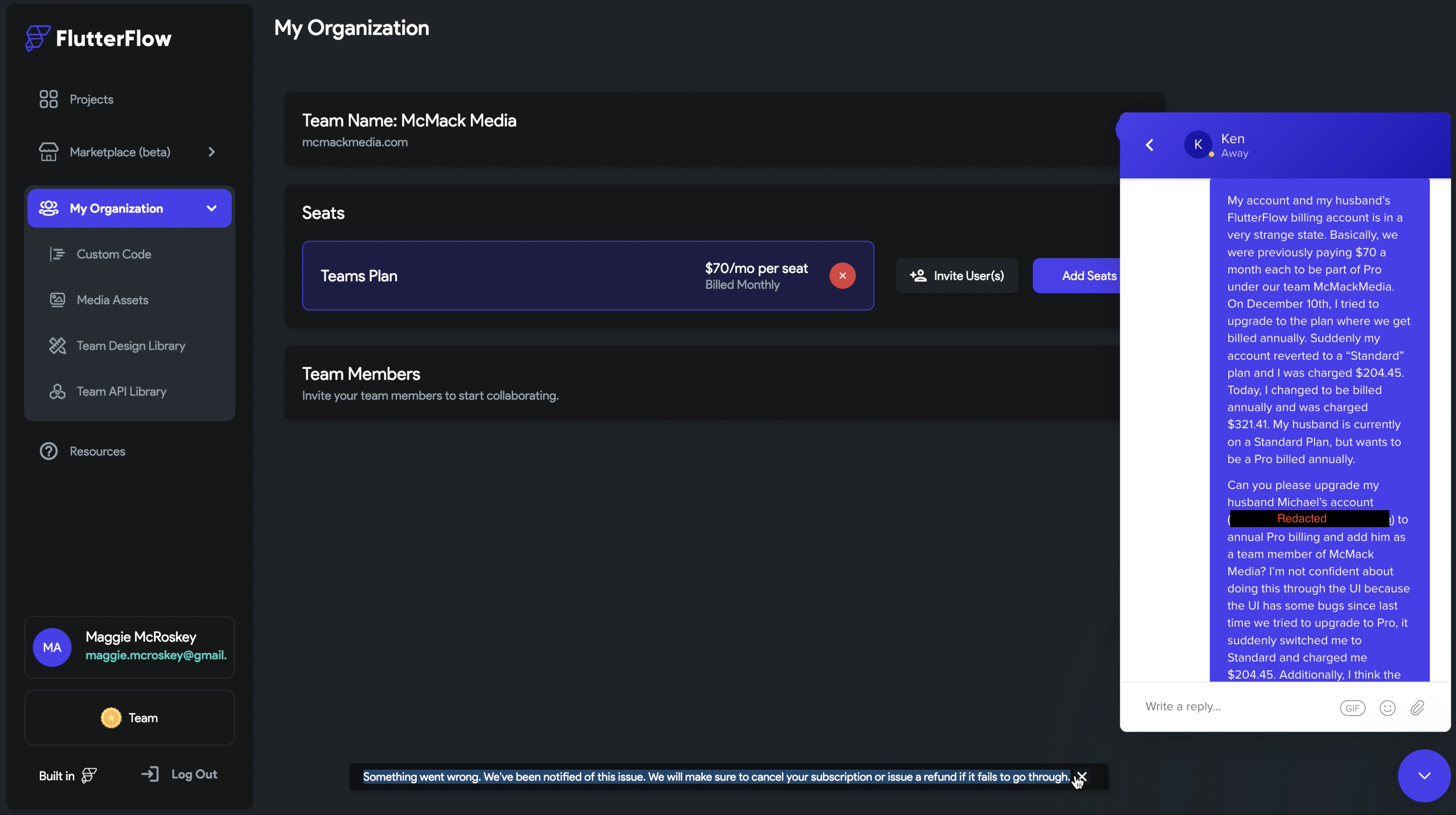Minimize the chat with the chevron button
Image resolution: width=1456 pixels, height=815 pixels.
(x=1423, y=775)
